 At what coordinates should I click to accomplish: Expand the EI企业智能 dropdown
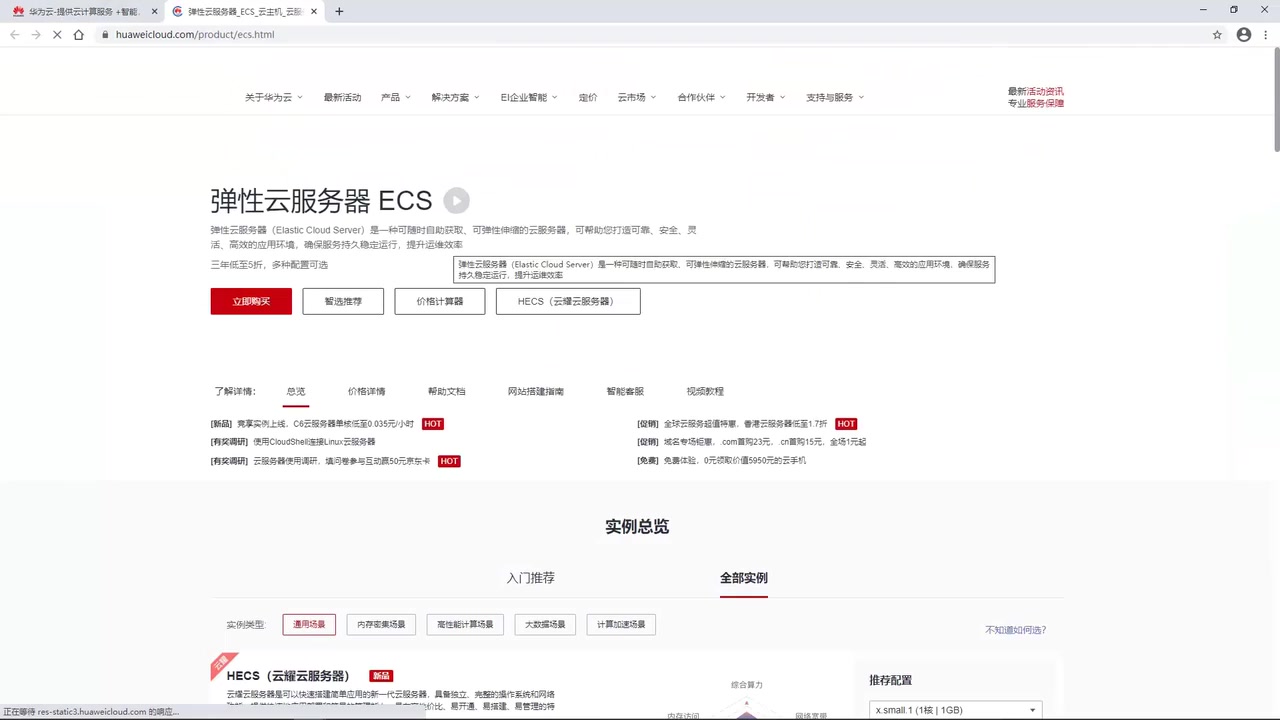click(x=529, y=97)
